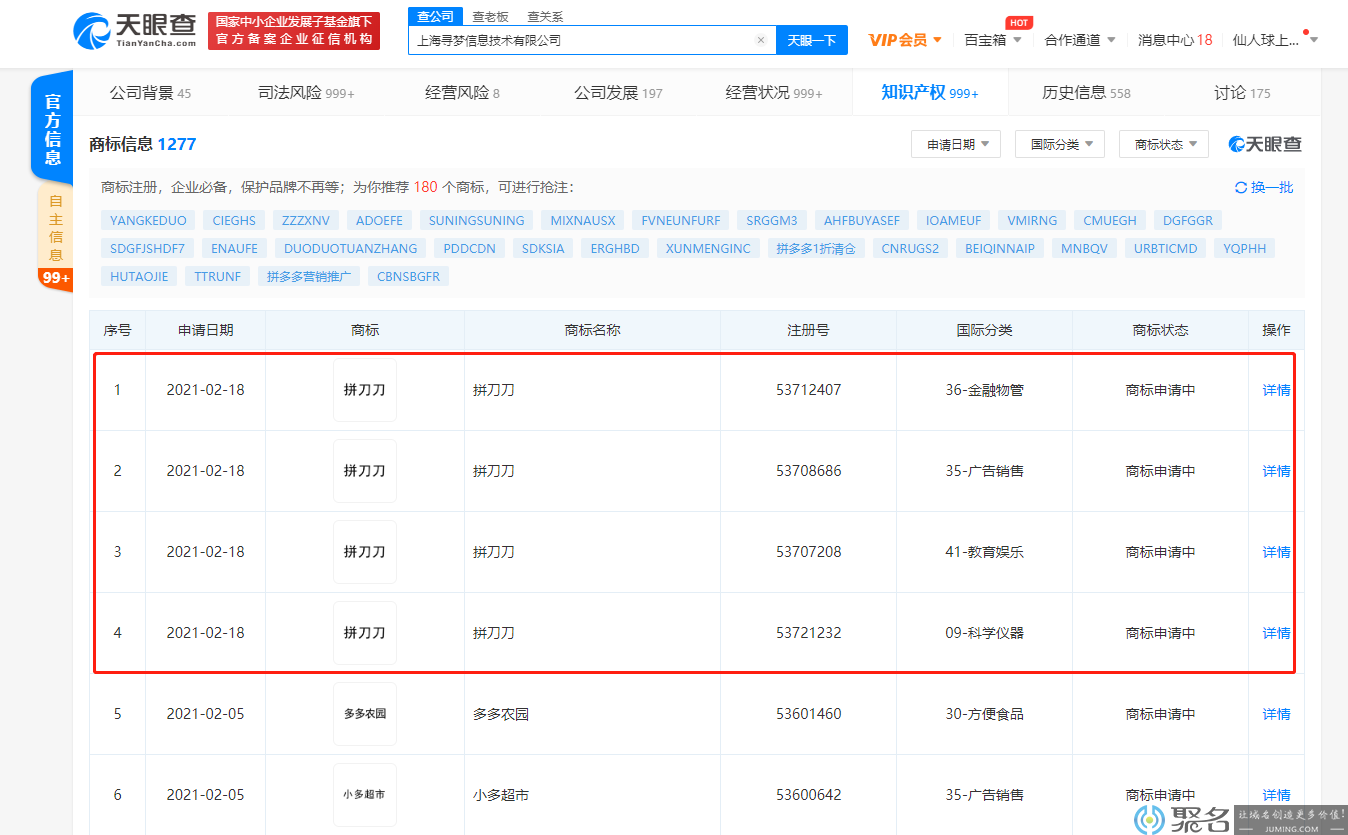Screen dimensions: 1348x835
Task: Open the 拼刀刀 trademark thumbnail in row 1
Action: pyautogui.click(x=365, y=390)
